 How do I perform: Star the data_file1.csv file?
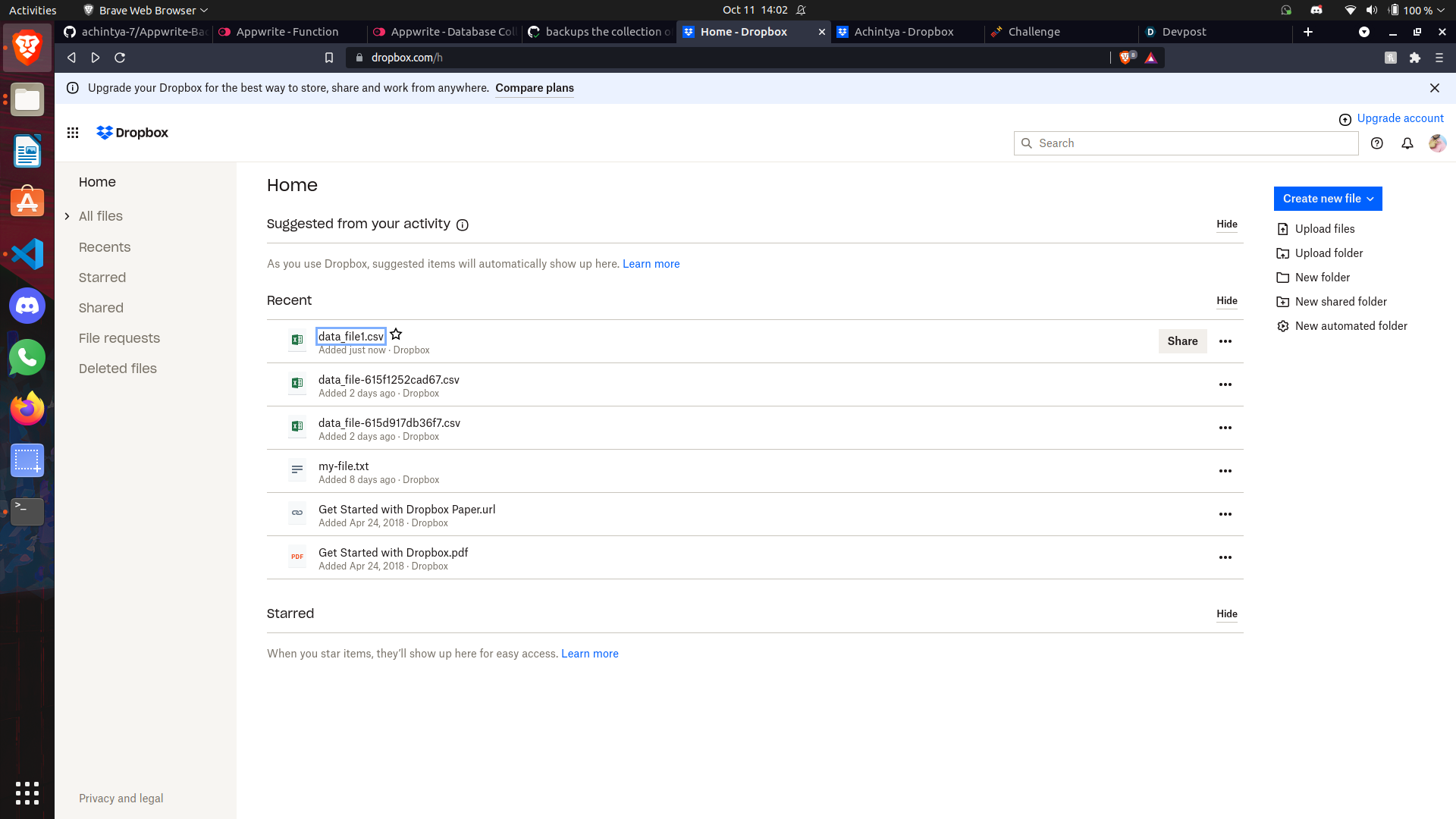[x=396, y=334]
